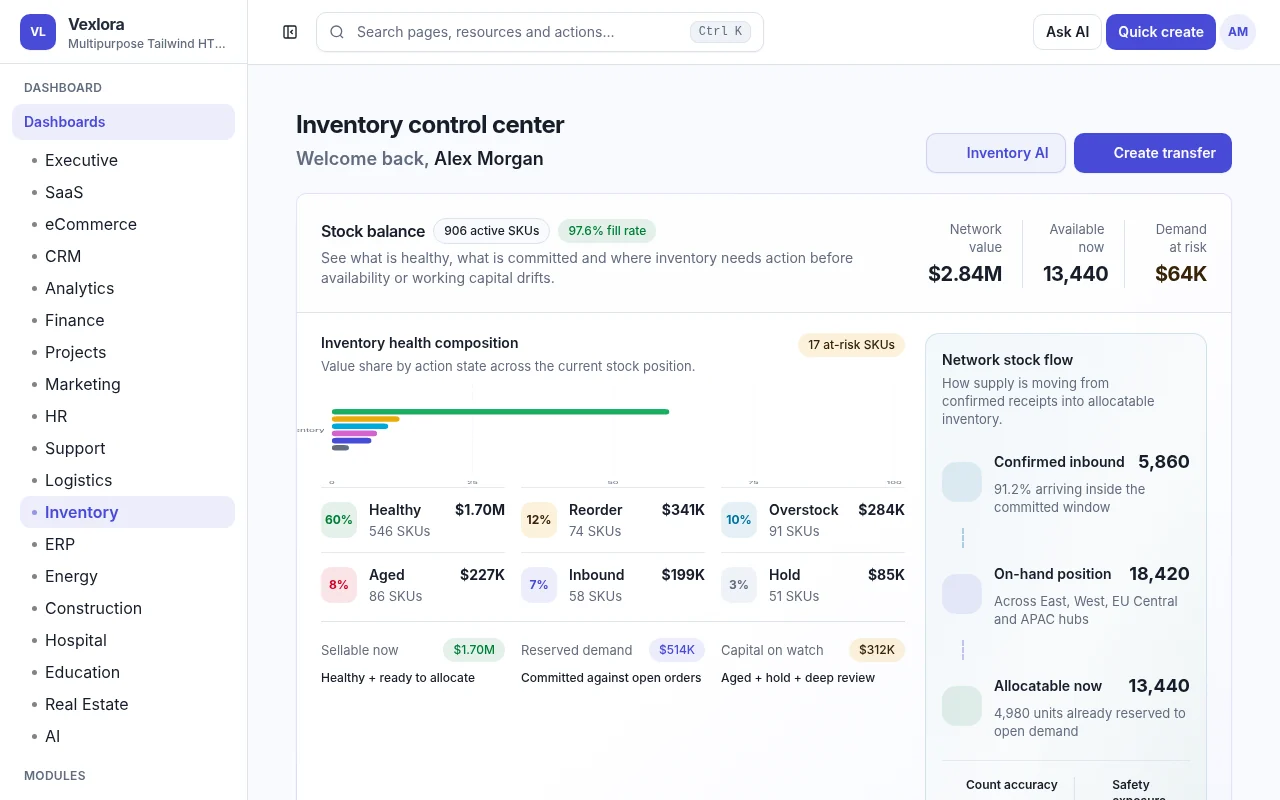Open the ERP dashboard
This screenshot has width=1280, height=800.
coord(127,544)
